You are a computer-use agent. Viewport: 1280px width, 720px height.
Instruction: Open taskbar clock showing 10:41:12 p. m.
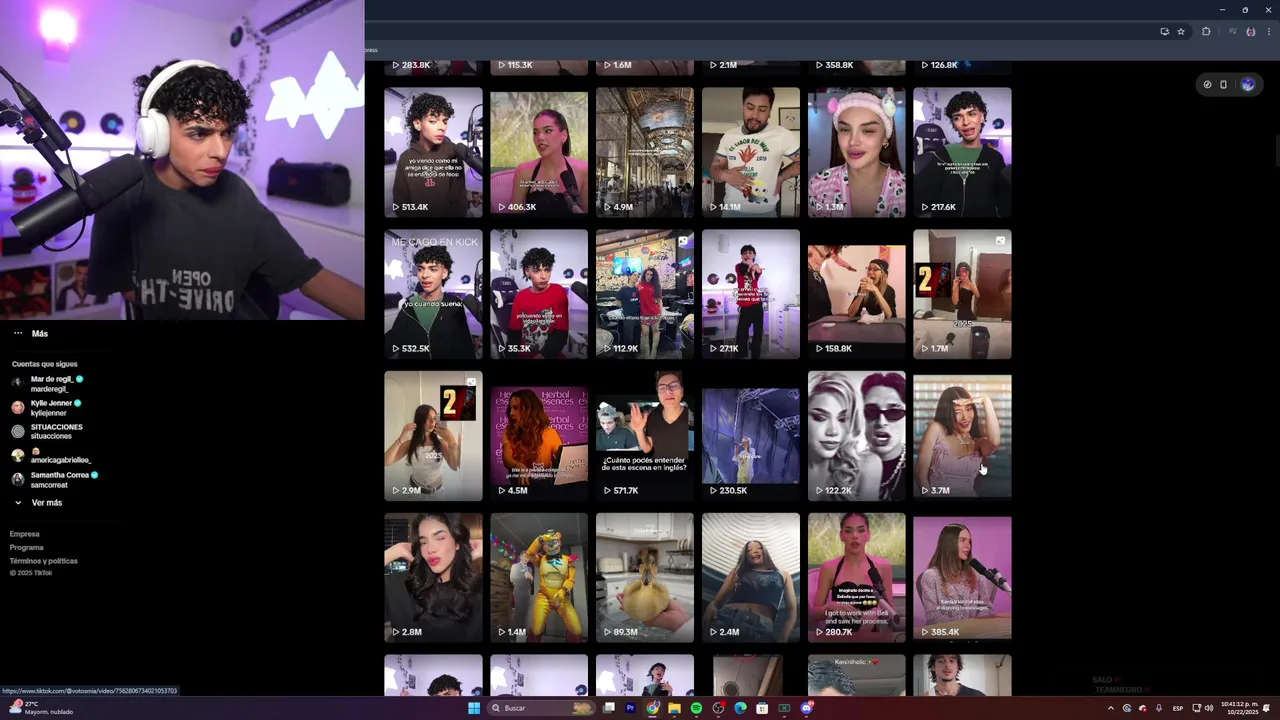click(x=1238, y=708)
